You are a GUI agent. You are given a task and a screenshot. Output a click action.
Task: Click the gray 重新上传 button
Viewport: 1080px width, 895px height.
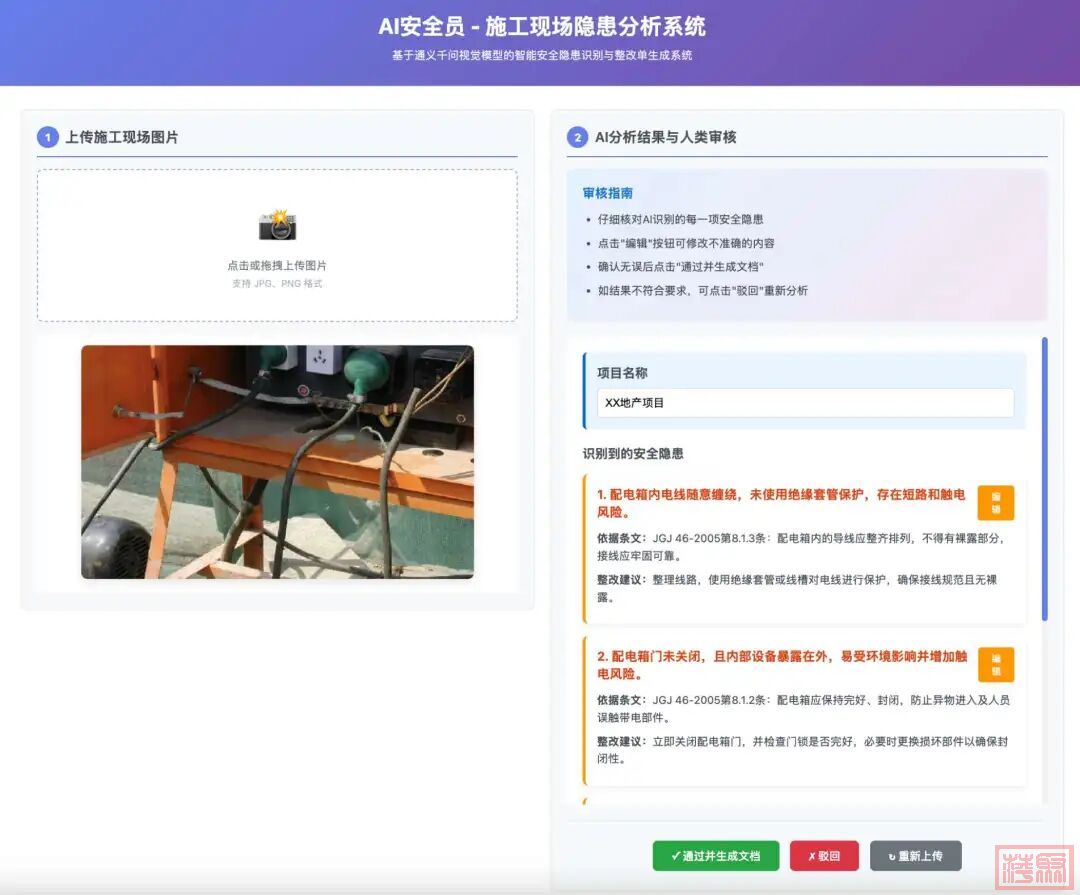tap(915, 856)
